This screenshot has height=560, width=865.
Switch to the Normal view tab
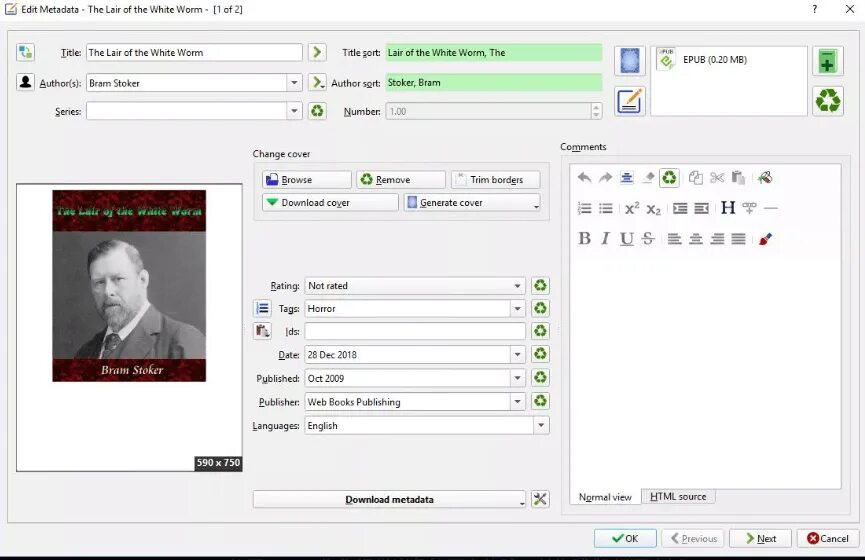pyautogui.click(x=605, y=497)
